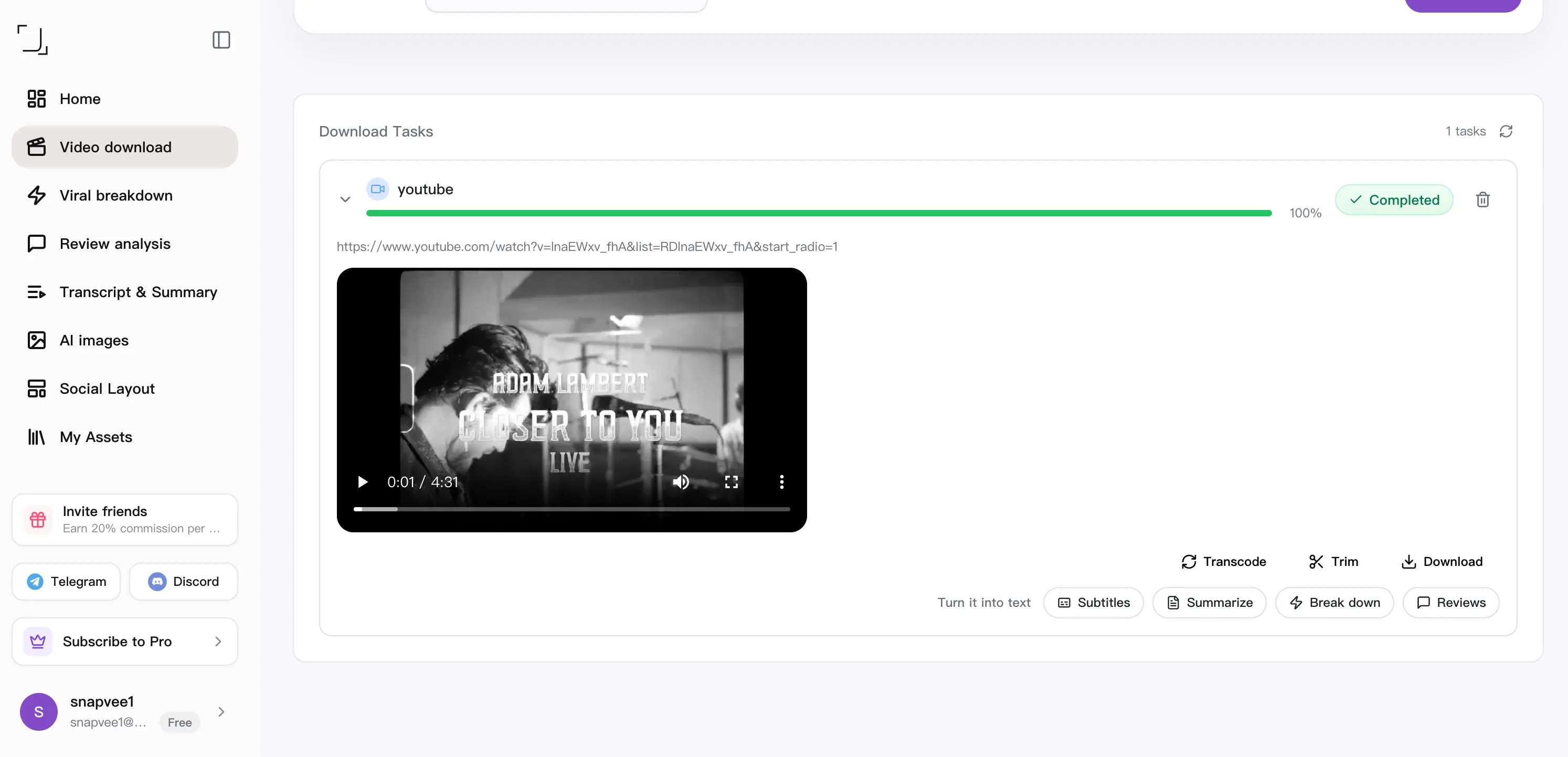Click the 1 tasks counter text
This screenshot has height=757, width=1568.
pos(1465,132)
